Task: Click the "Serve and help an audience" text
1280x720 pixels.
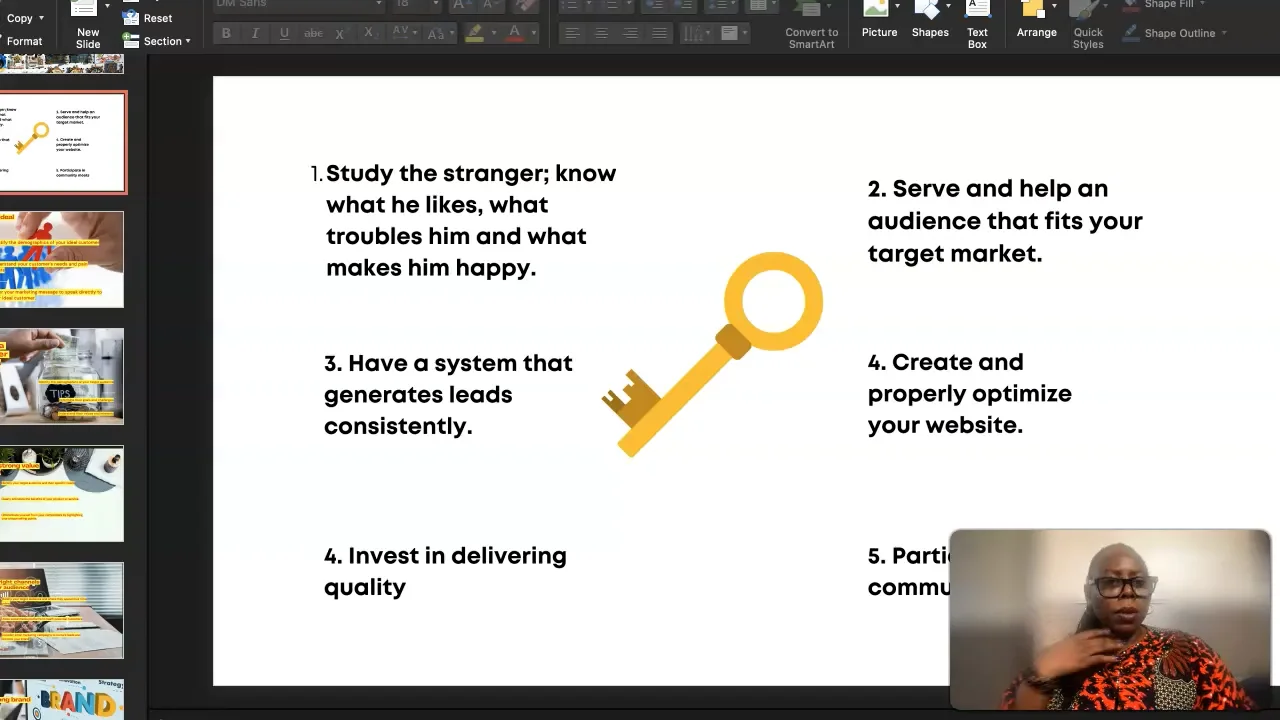Action: point(1005,220)
